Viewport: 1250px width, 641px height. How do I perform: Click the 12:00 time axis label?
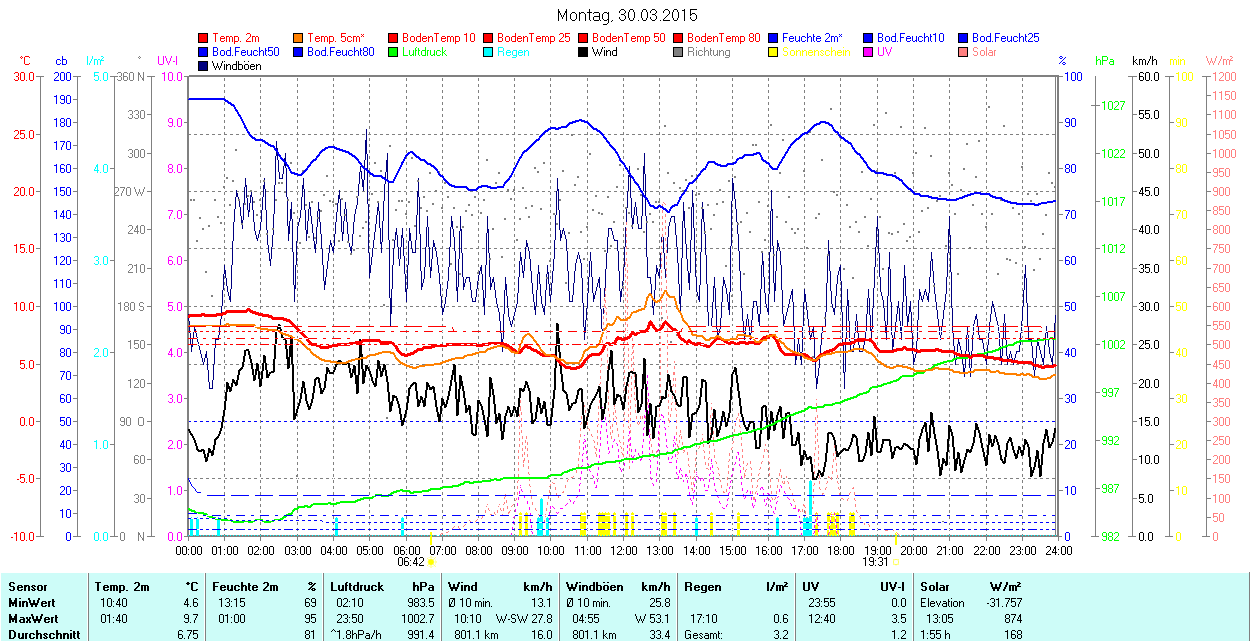pyautogui.click(x=624, y=550)
